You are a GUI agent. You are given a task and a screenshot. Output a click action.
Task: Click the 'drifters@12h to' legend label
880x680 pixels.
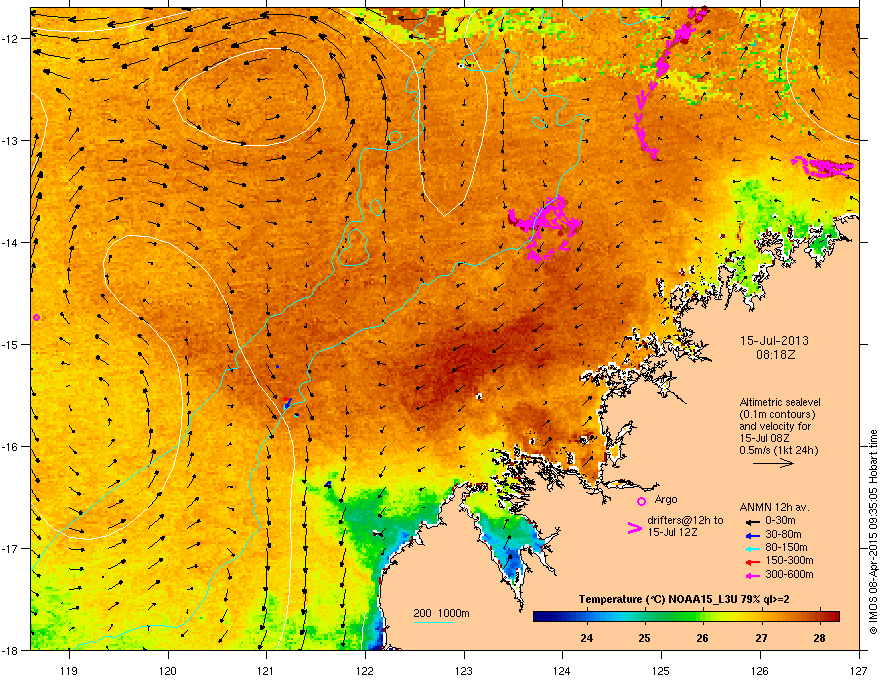pyautogui.click(x=685, y=521)
